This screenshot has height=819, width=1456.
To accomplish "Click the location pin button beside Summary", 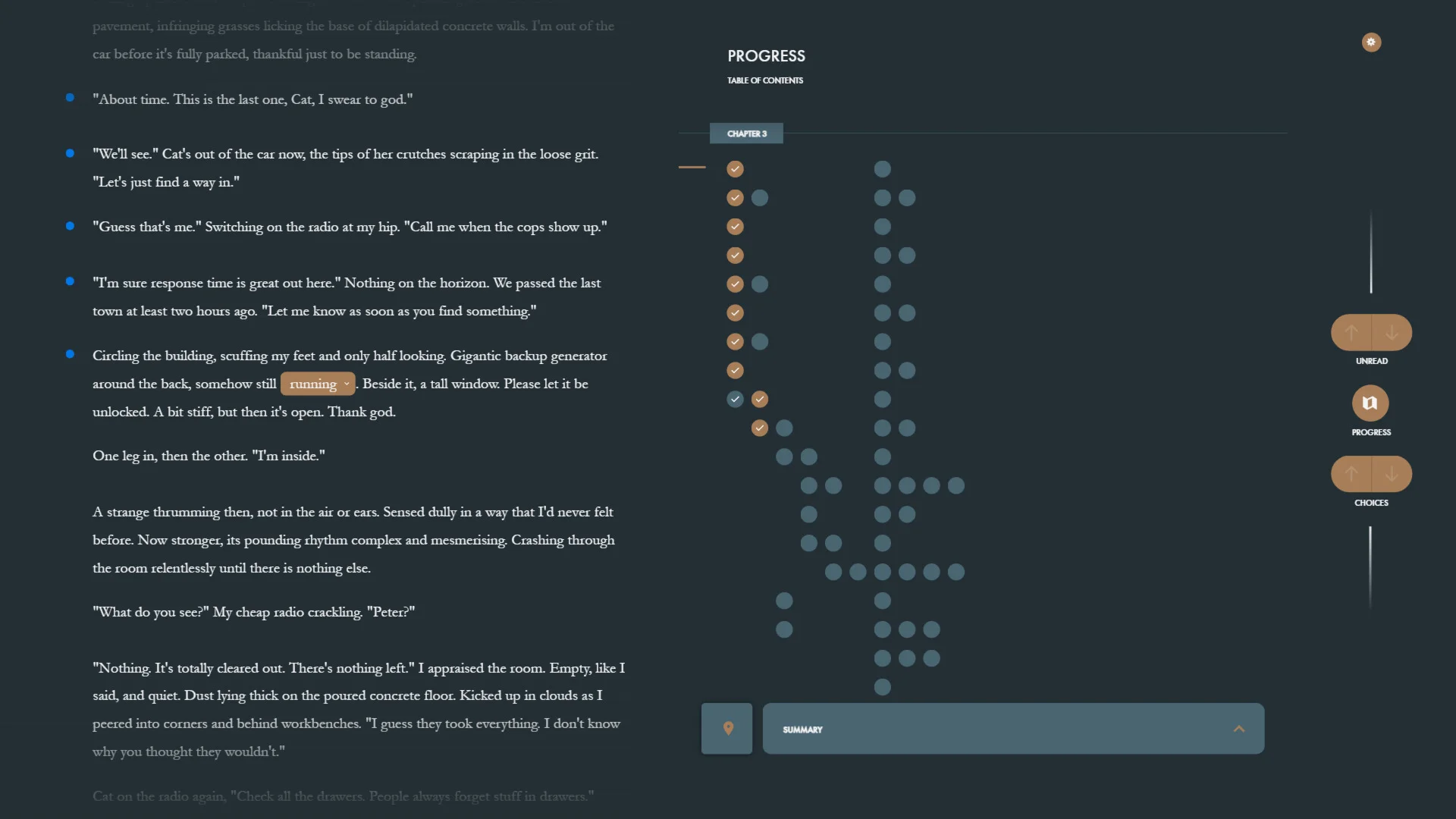I will tap(727, 729).
